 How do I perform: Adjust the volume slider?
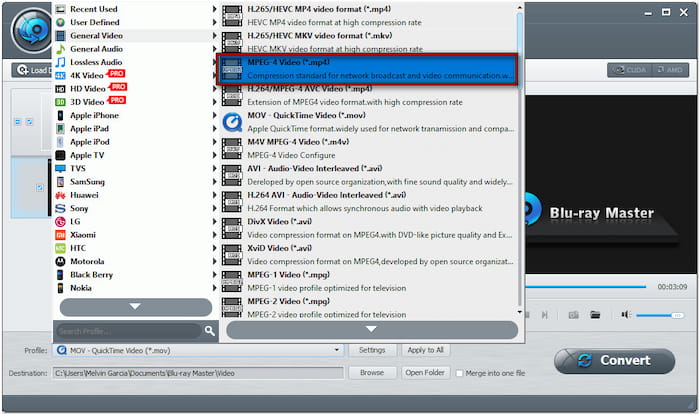659,315
